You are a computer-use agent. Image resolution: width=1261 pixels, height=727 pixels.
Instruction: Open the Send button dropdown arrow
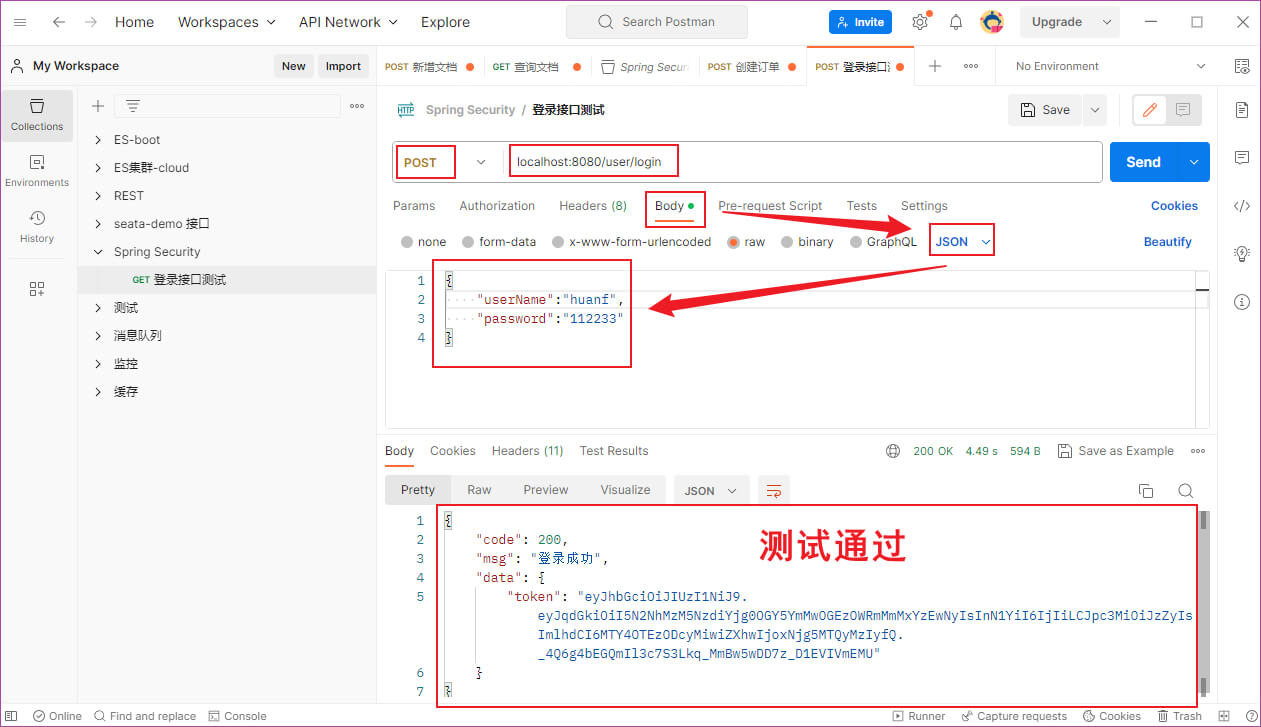(1194, 162)
